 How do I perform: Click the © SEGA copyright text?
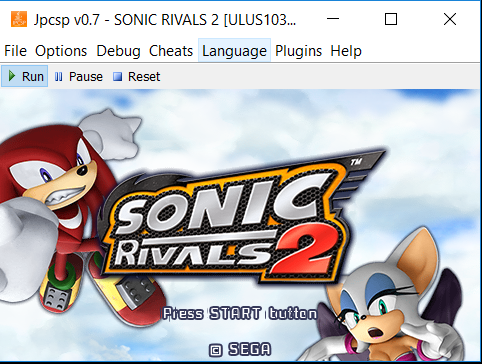pos(240,349)
